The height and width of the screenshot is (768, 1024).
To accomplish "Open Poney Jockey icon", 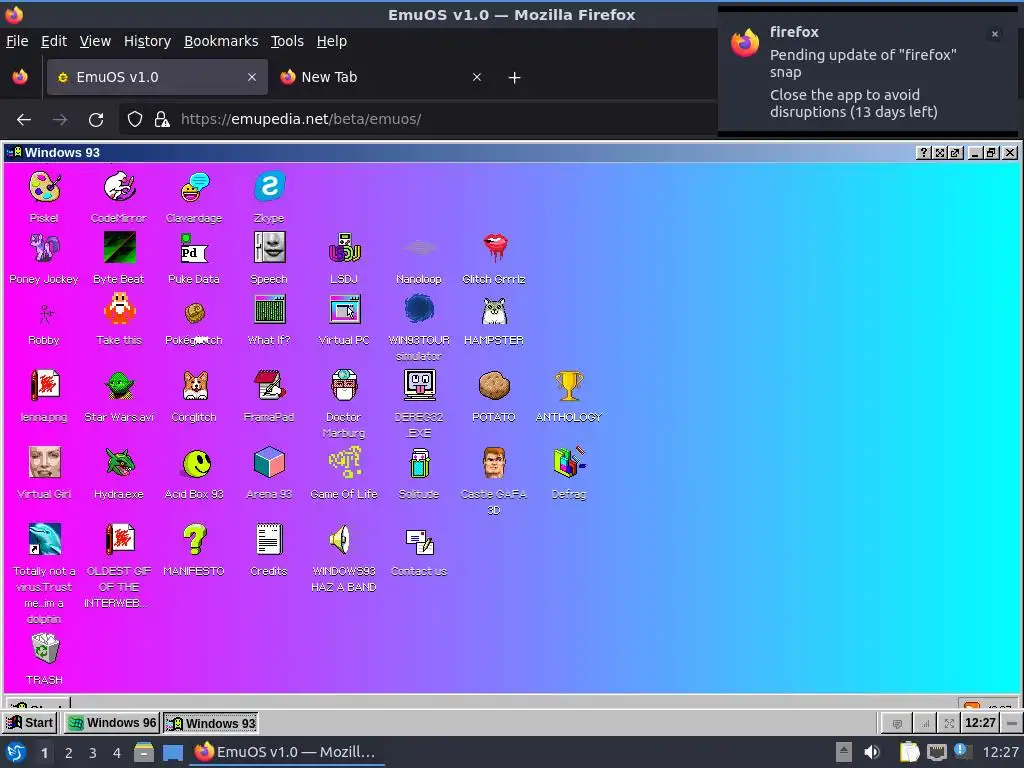I will 44,249.
